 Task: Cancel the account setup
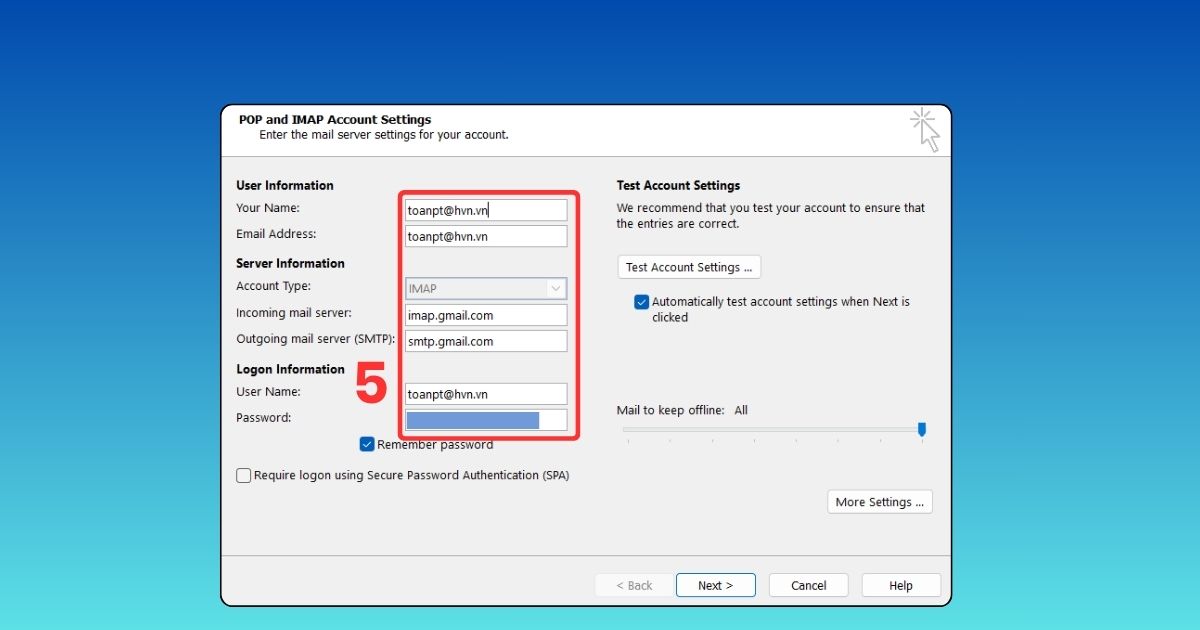click(808, 585)
